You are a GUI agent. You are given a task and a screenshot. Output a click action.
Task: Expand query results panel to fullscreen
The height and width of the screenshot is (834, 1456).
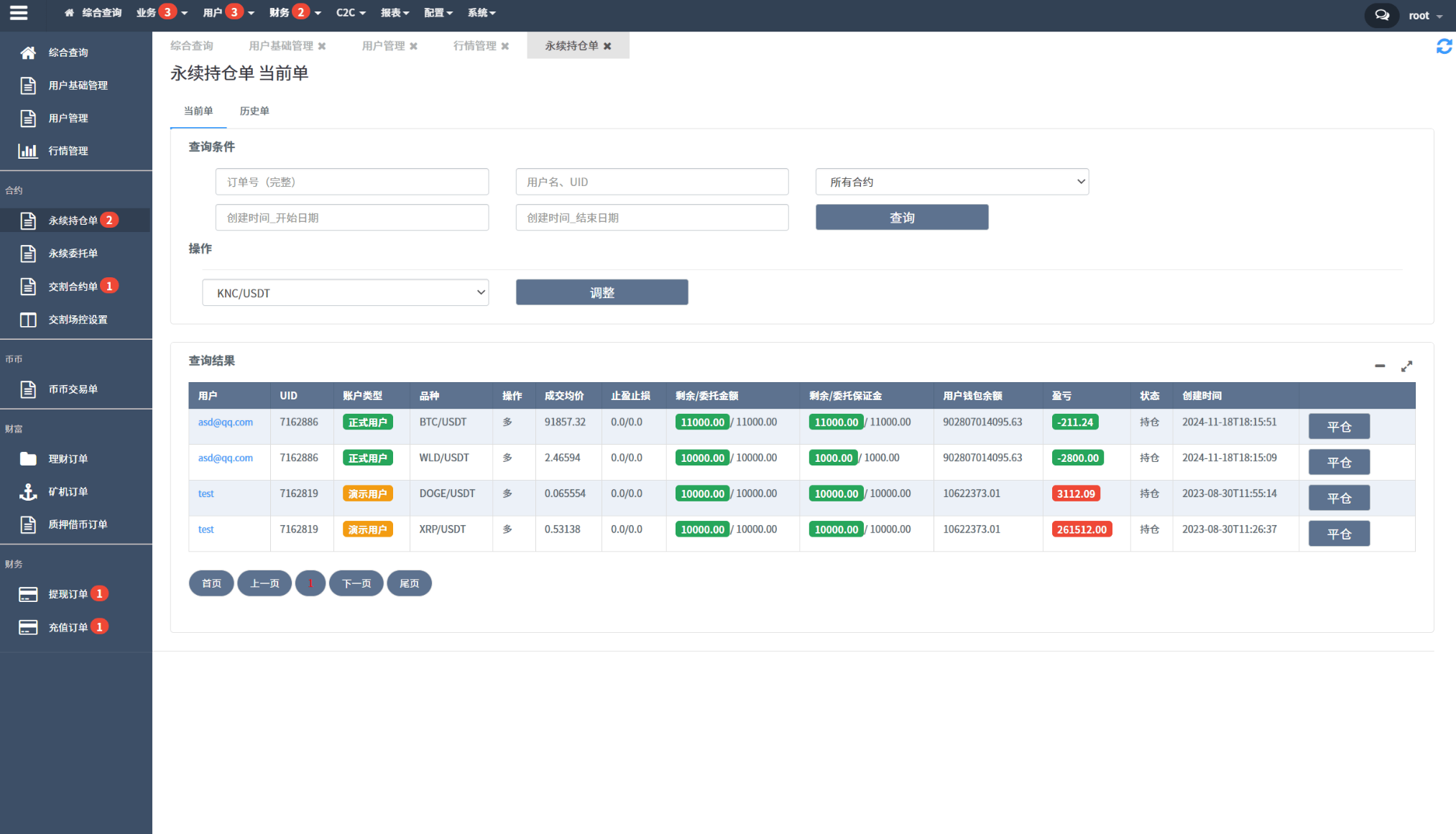click(x=1406, y=366)
